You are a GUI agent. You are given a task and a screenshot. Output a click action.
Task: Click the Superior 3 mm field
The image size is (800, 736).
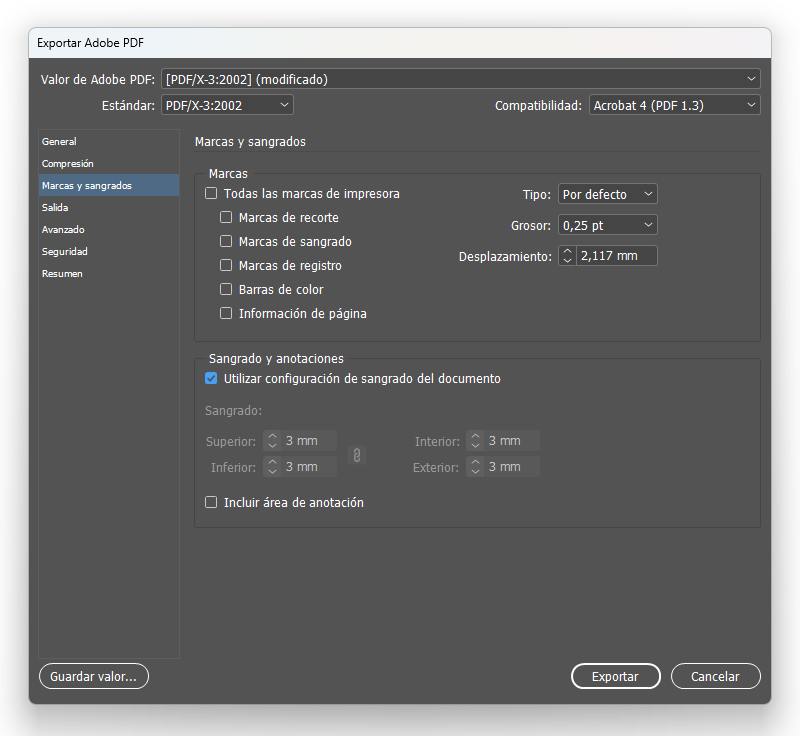point(309,441)
